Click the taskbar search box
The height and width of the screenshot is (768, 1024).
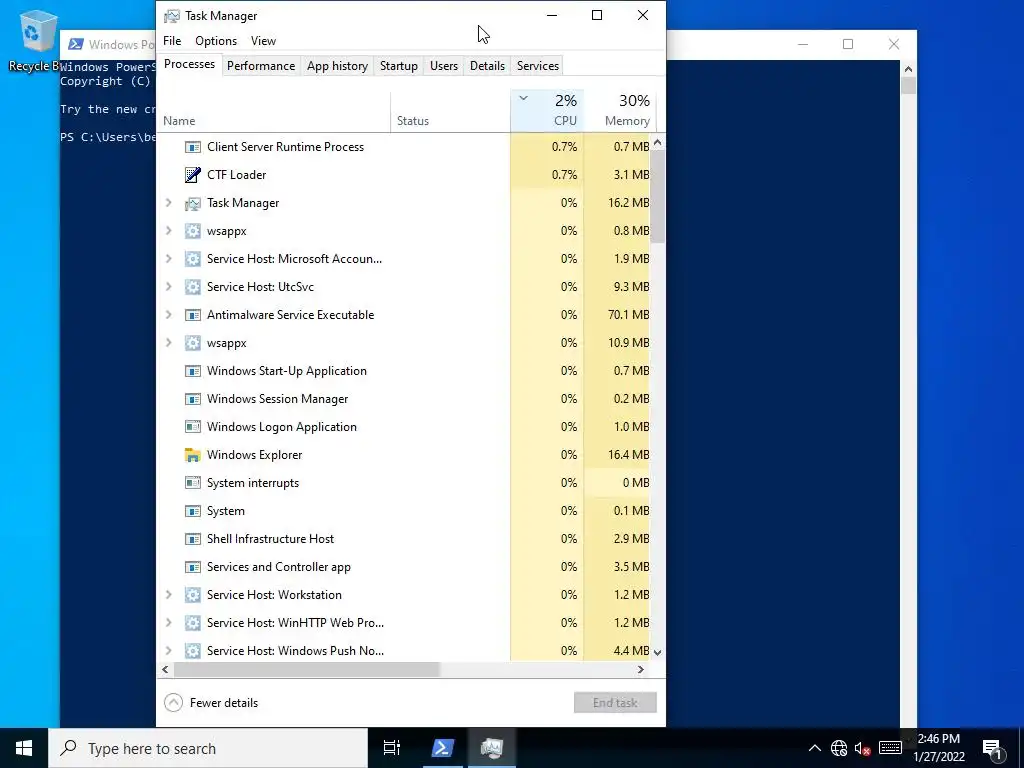coord(208,748)
